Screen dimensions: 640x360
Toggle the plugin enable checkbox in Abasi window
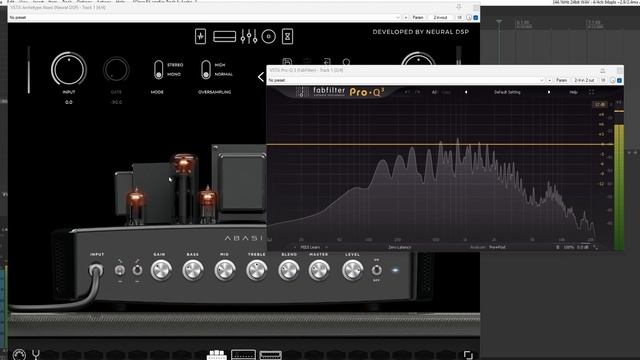[x=476, y=18]
